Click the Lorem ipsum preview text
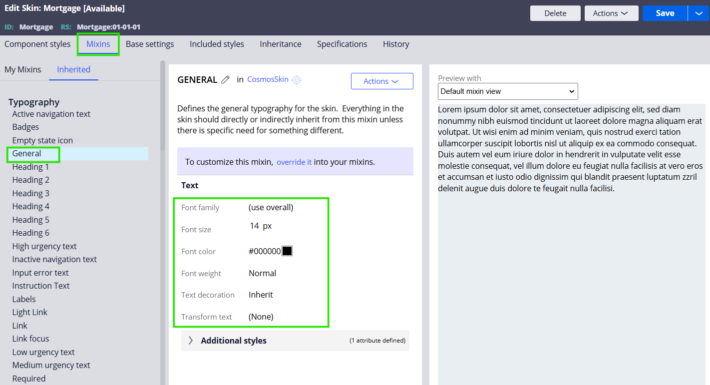This screenshot has width=710, height=385. point(570,149)
